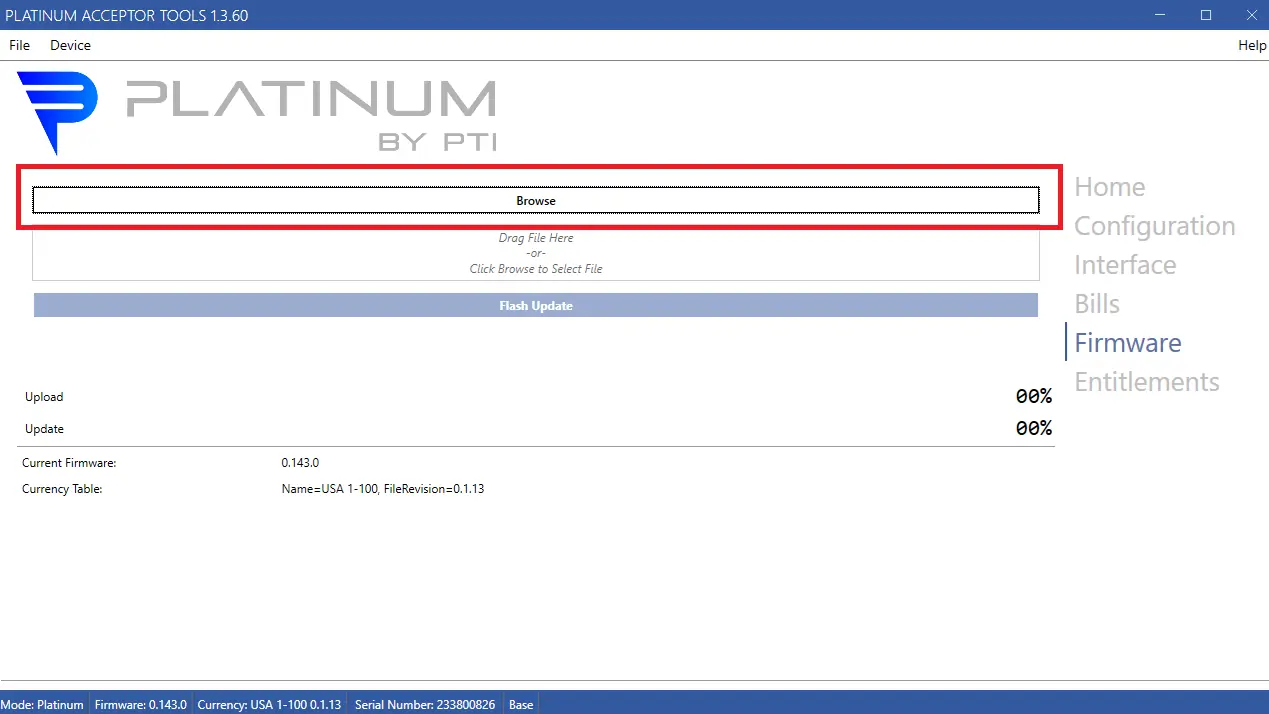Minimize the Platinum Acceptor Tools window
The height and width of the screenshot is (714, 1269).
tap(1160, 15)
